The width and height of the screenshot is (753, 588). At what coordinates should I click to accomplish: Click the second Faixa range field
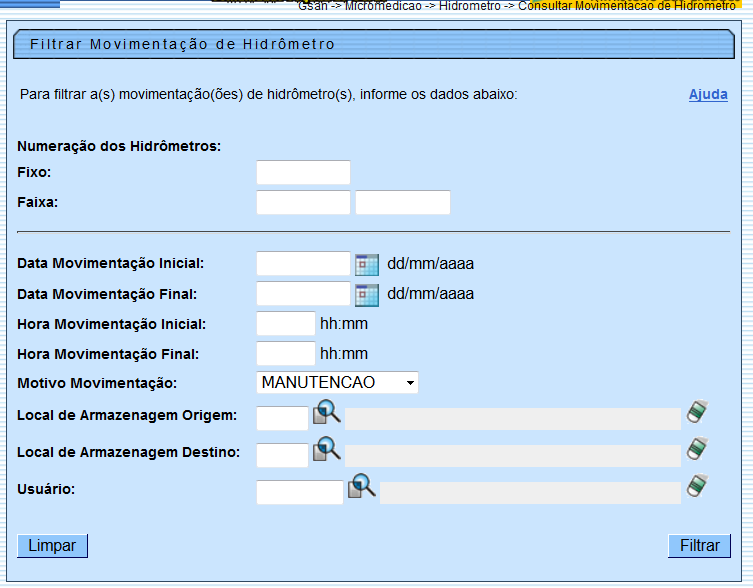pos(402,203)
